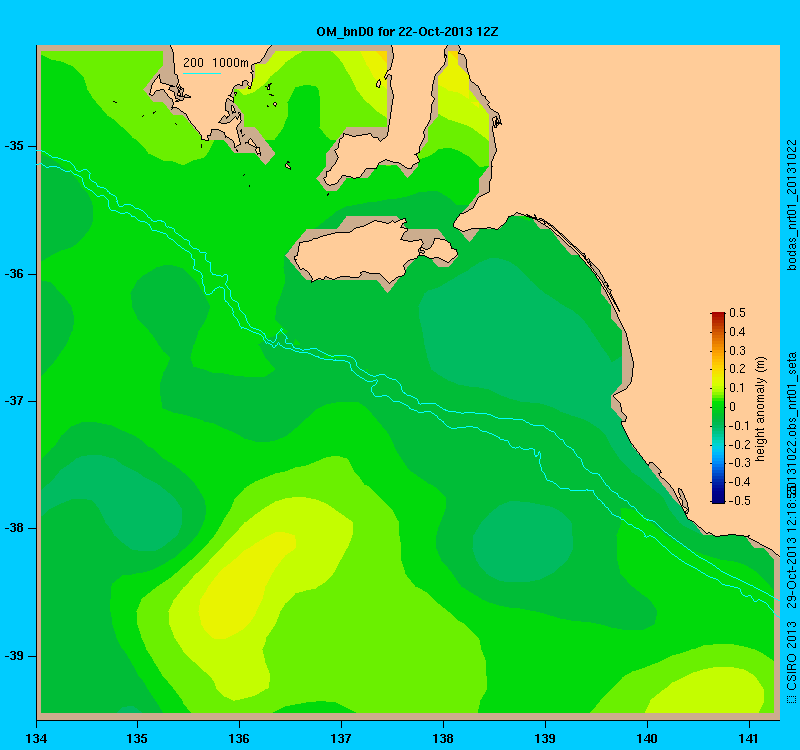Image resolution: width=800 pixels, height=750 pixels.
Task: Click the cyan contour legend line sample
Action: coord(202,73)
